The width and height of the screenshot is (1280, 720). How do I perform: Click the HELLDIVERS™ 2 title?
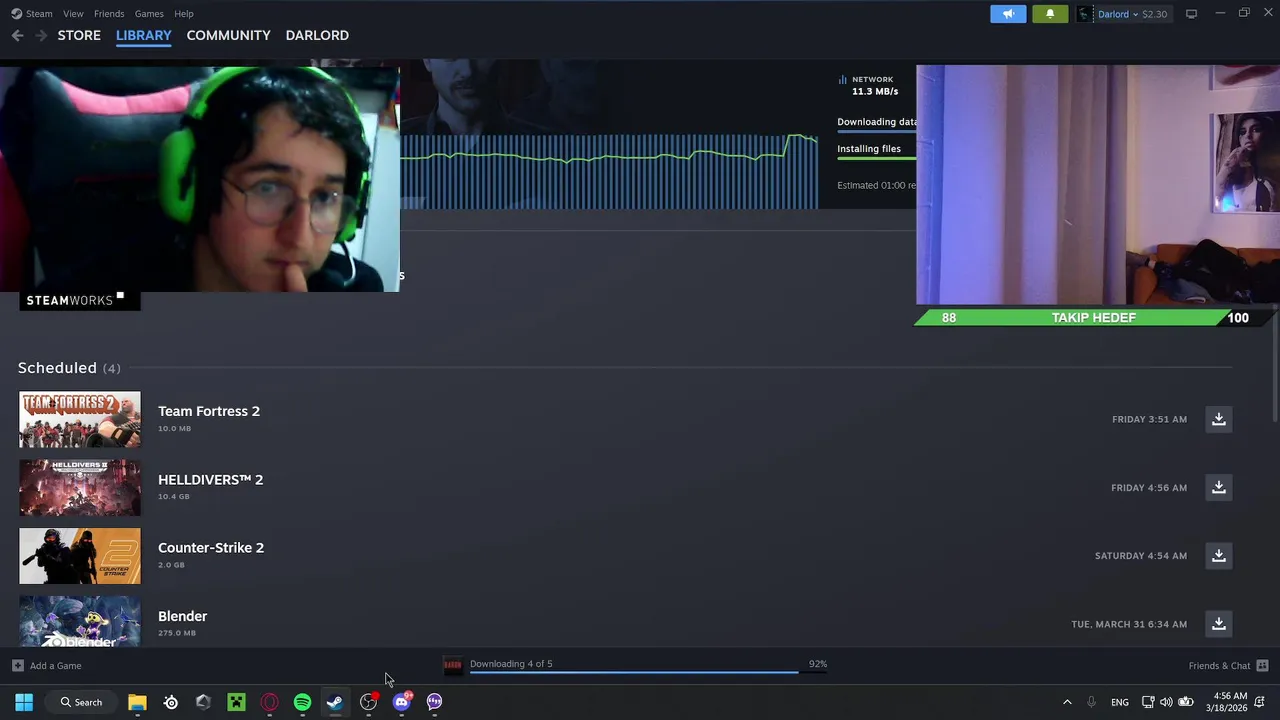210,480
